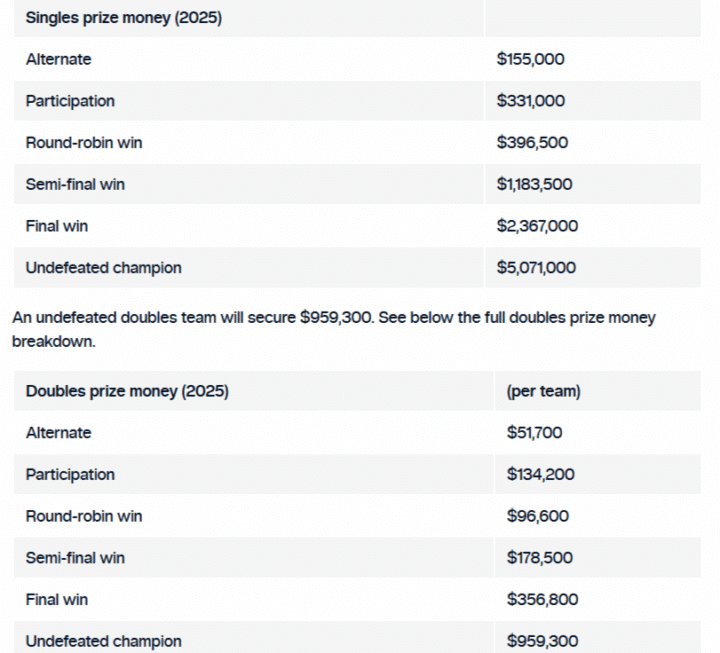This screenshot has width=720, height=653.
Task: Click the $356,800 doubles final amount
Action: click(x=542, y=600)
